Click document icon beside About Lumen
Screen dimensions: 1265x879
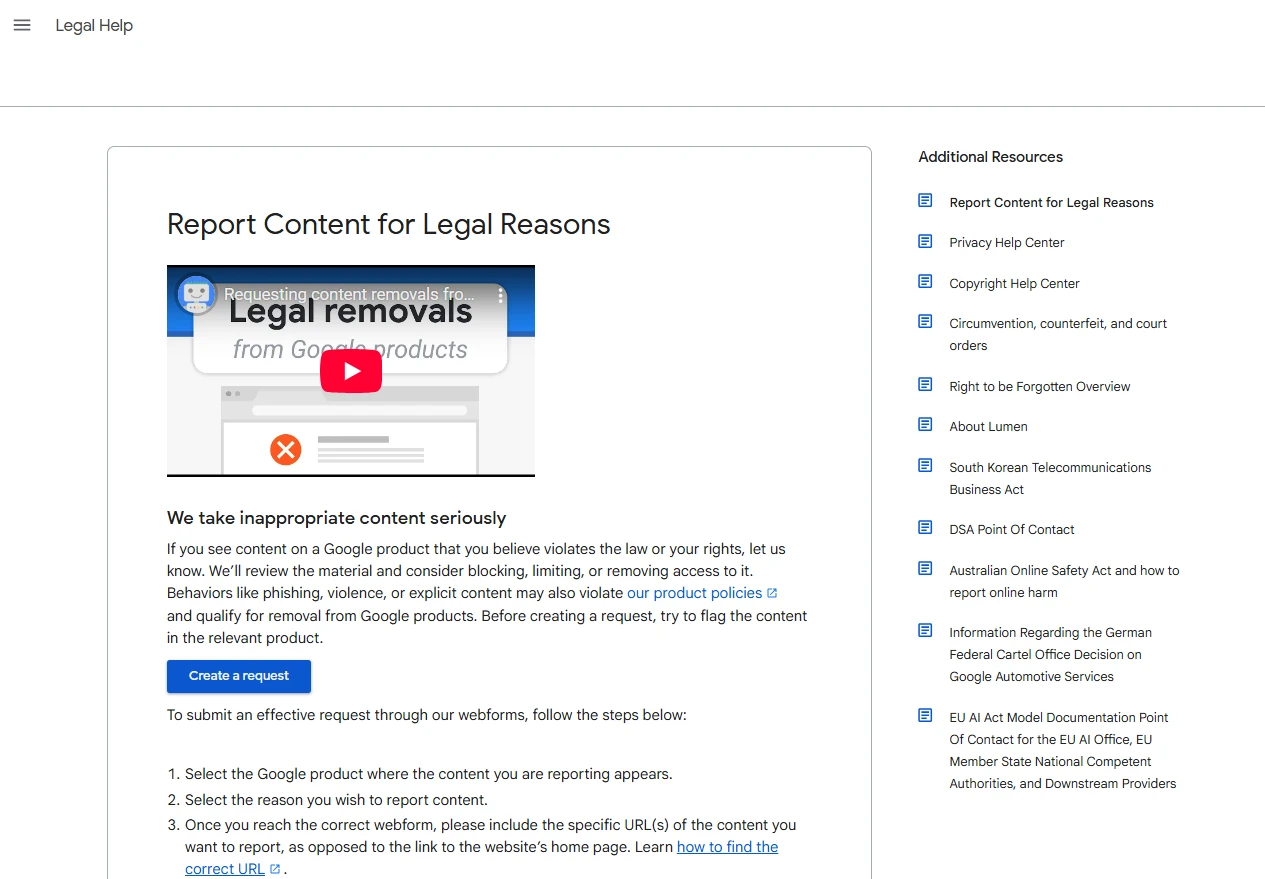[925, 425]
